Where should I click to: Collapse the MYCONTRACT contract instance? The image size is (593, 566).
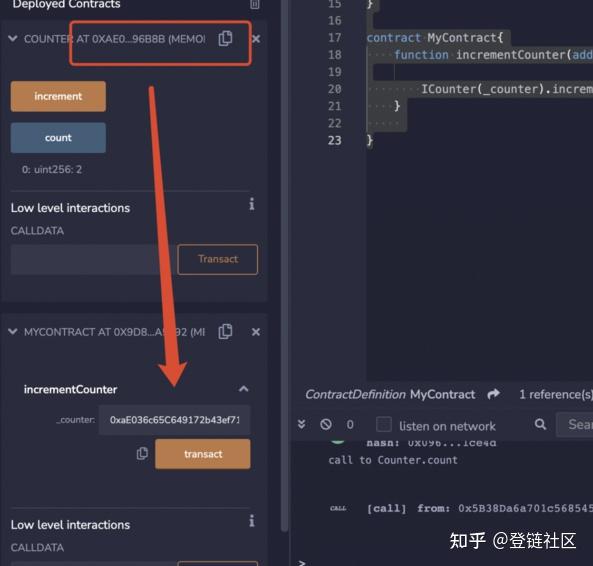click(x=13, y=332)
